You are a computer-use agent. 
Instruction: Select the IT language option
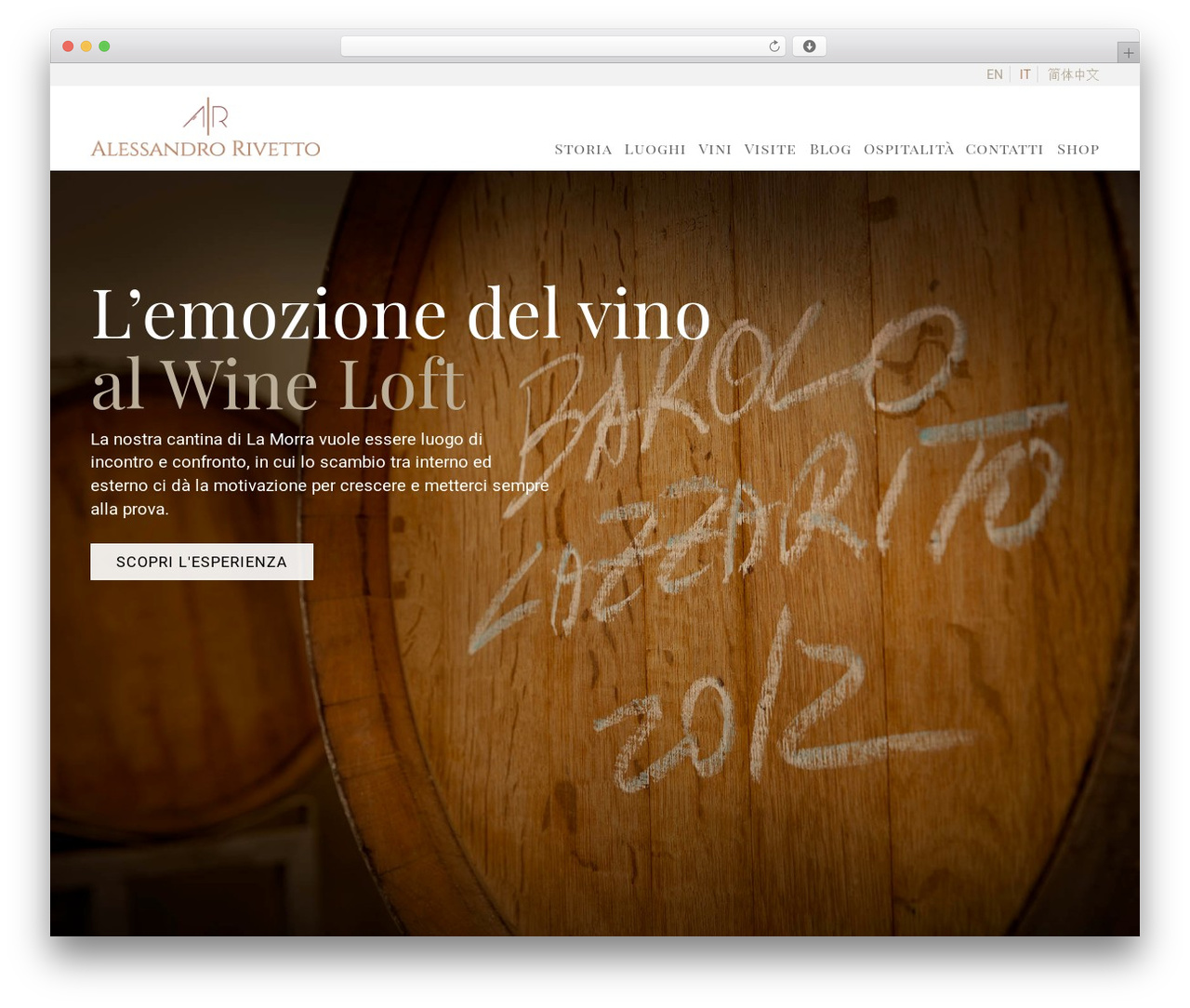tap(1025, 74)
